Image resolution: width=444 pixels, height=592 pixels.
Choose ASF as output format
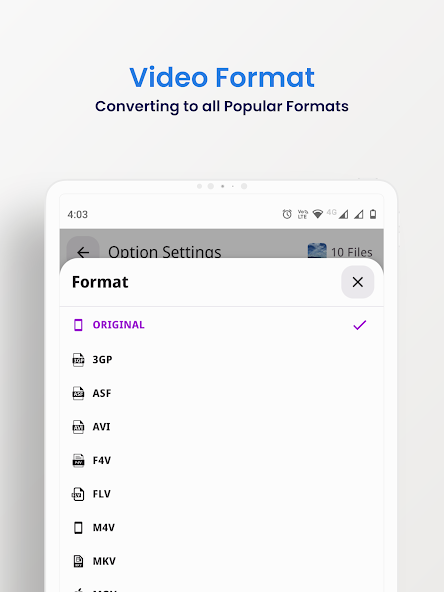[102, 393]
